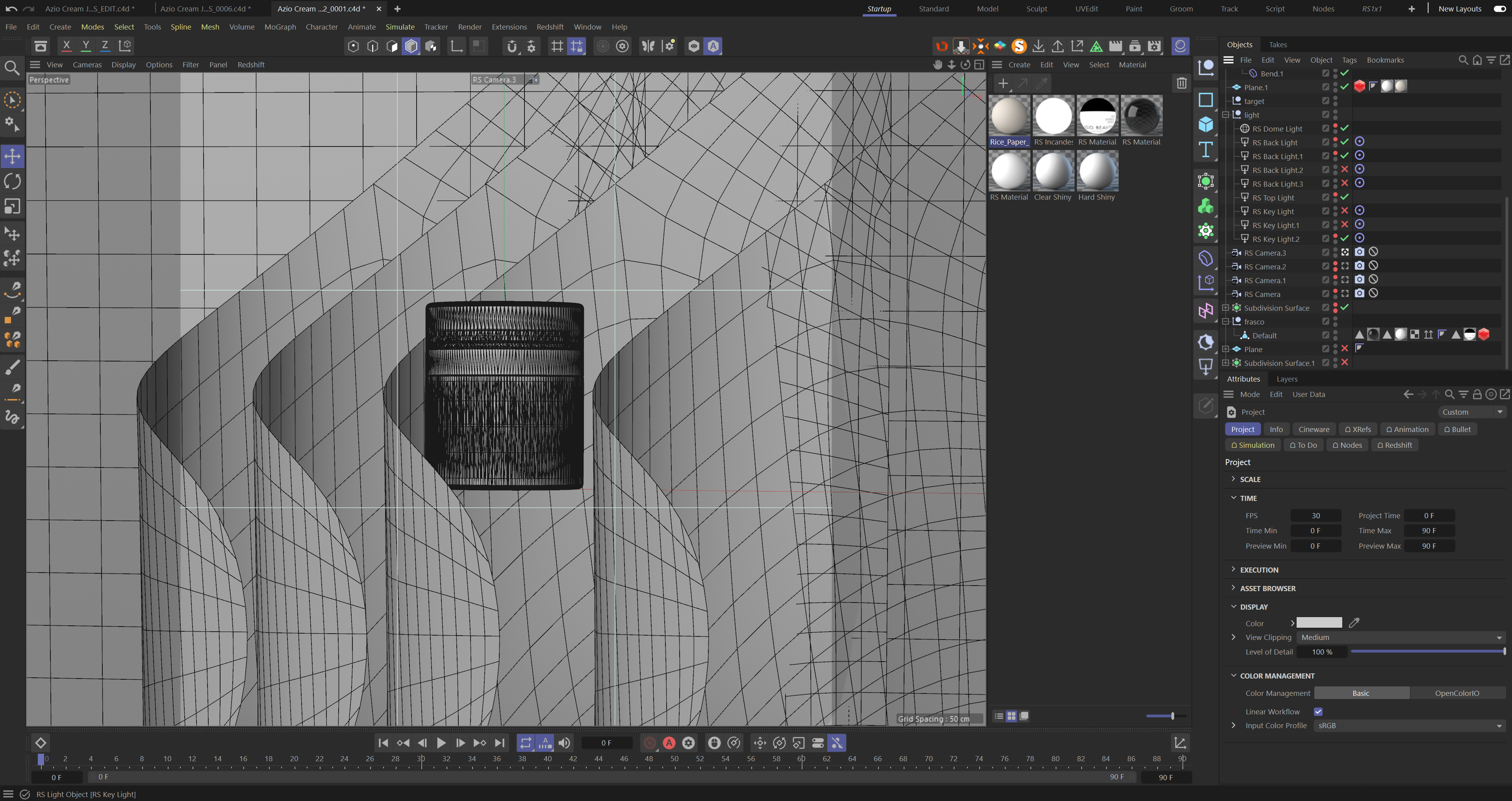
Task: Collapse the light group in Objects
Action: click(x=1226, y=115)
